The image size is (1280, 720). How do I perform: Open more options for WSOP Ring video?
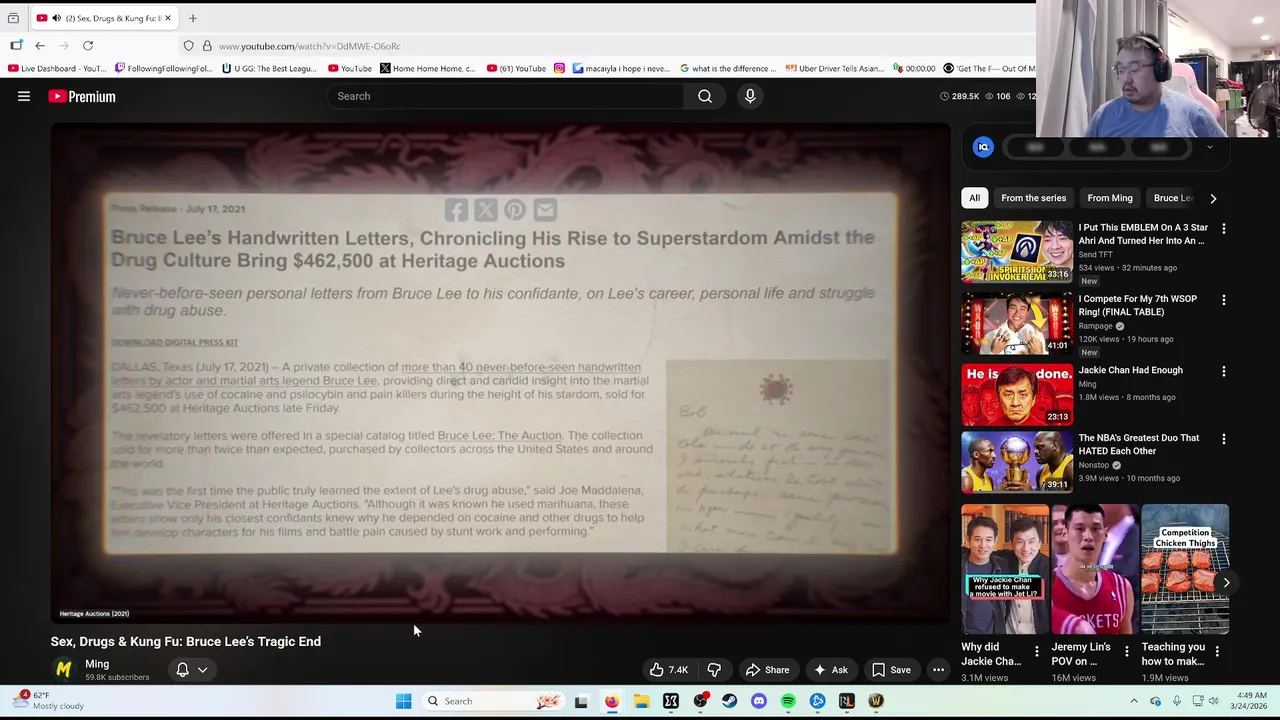pyautogui.click(x=1223, y=300)
